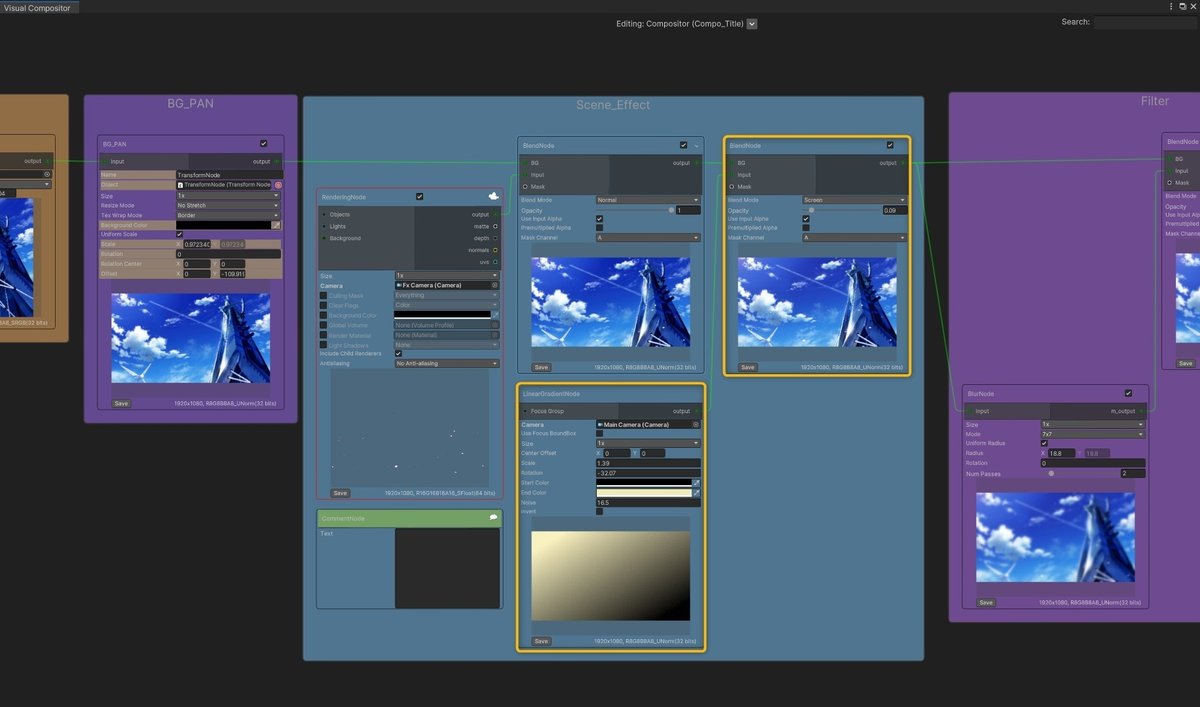Collapse the Normal BlendNode with its chevron
This screenshot has height=707, width=1200.
click(x=697, y=145)
